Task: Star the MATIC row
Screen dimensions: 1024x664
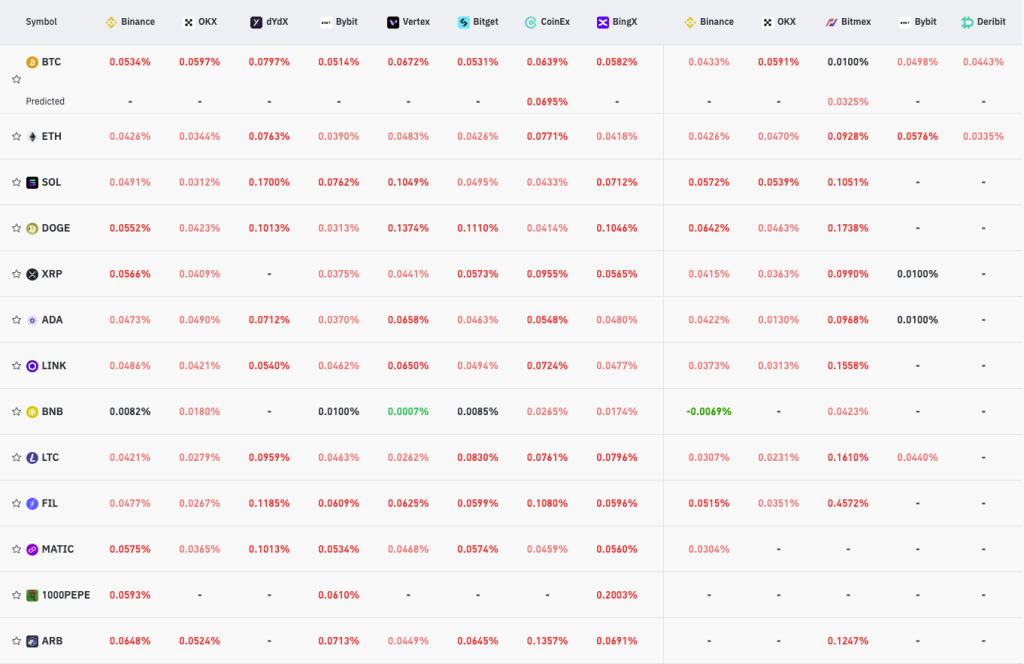Action: (x=16, y=550)
